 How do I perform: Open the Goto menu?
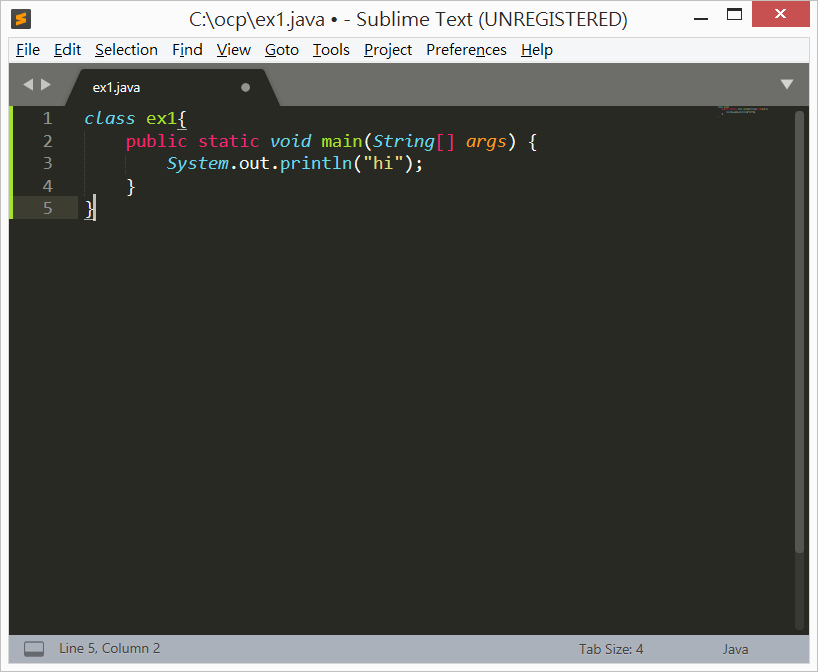coord(281,50)
